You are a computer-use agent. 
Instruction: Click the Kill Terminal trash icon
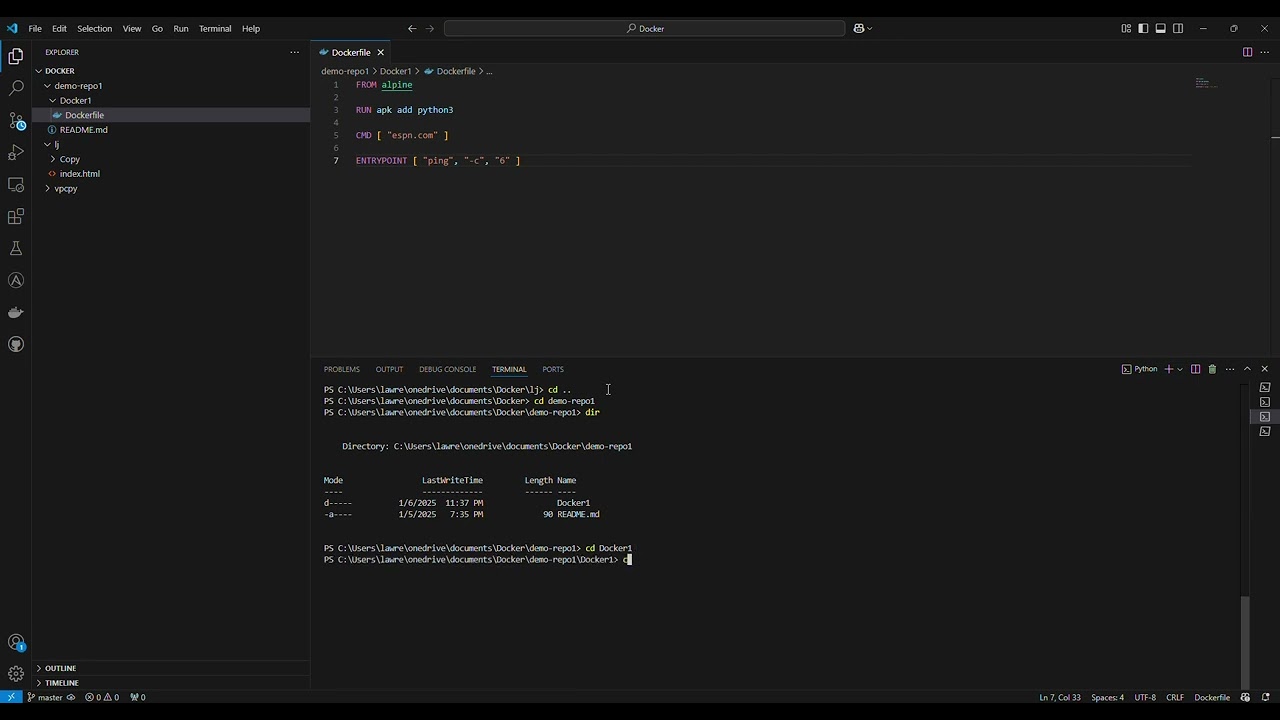click(1212, 369)
